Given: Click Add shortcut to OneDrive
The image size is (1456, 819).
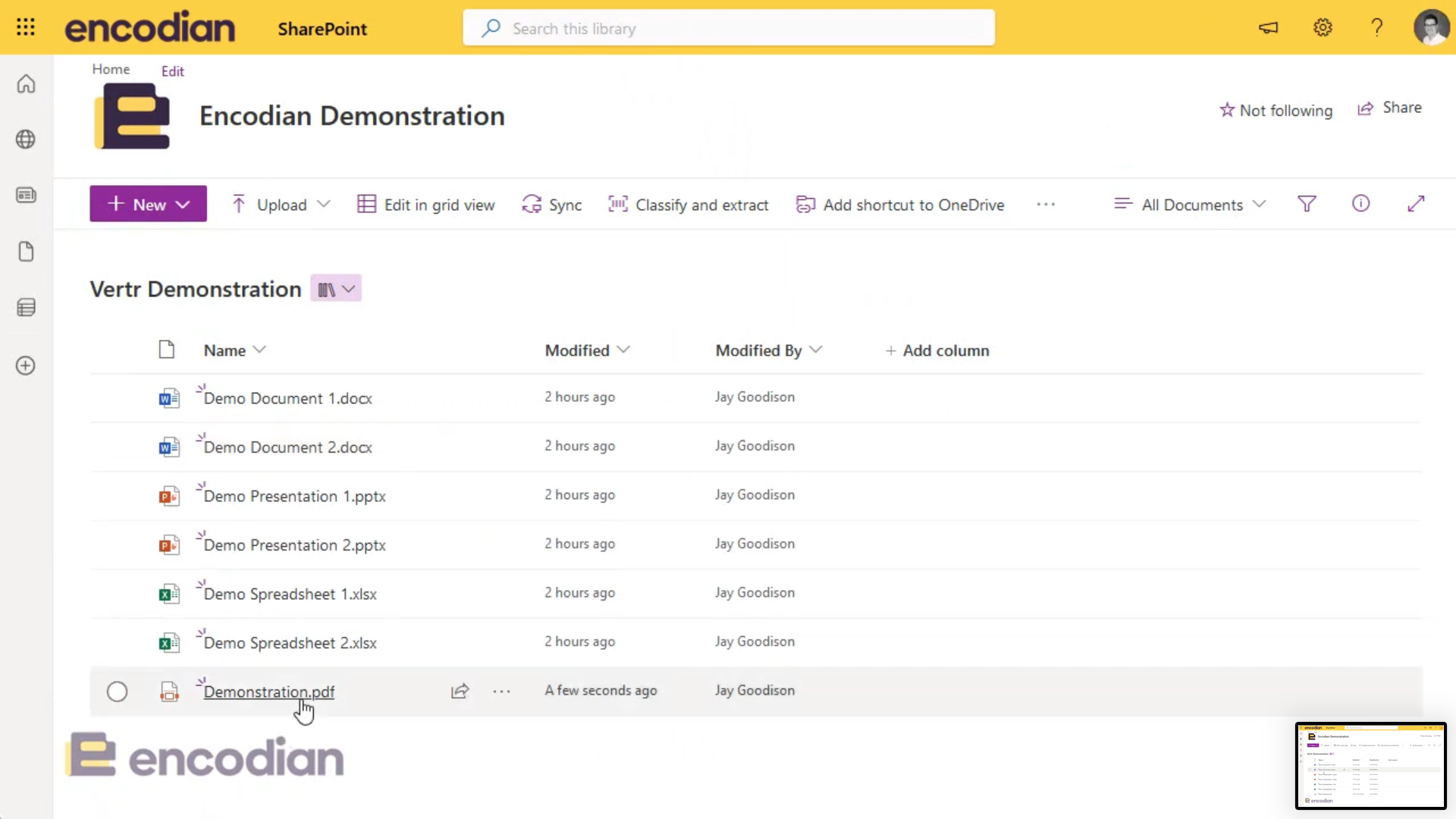Looking at the screenshot, I should (900, 205).
